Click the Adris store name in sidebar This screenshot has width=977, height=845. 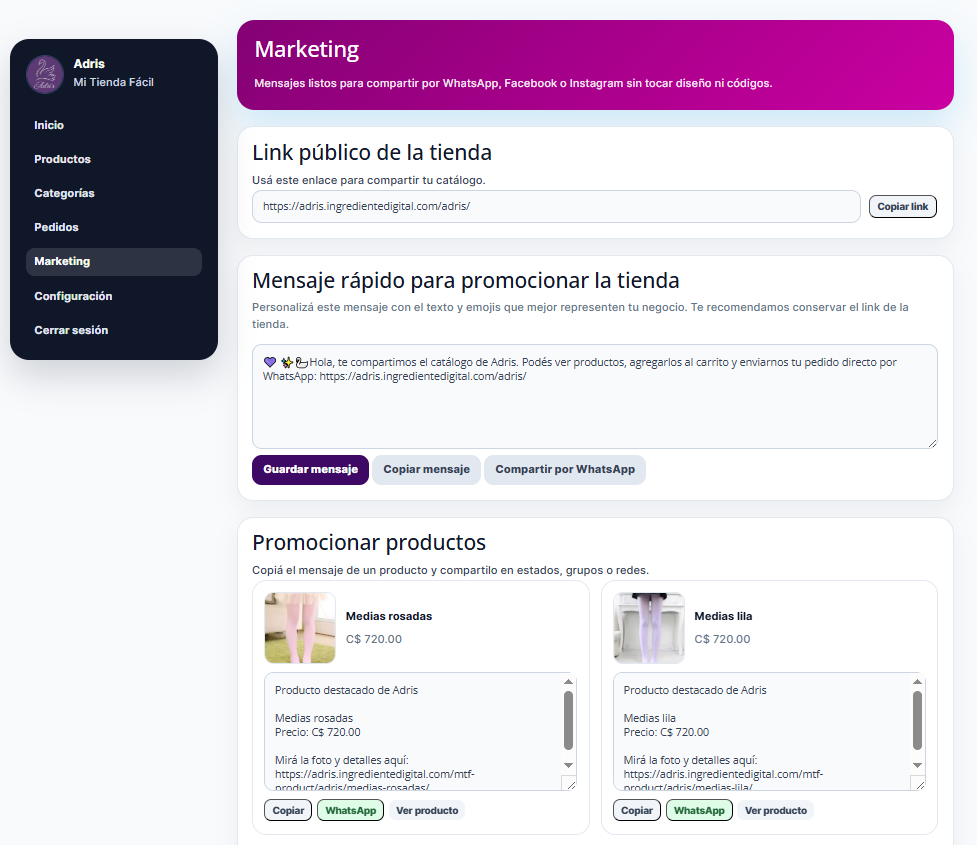[89, 64]
